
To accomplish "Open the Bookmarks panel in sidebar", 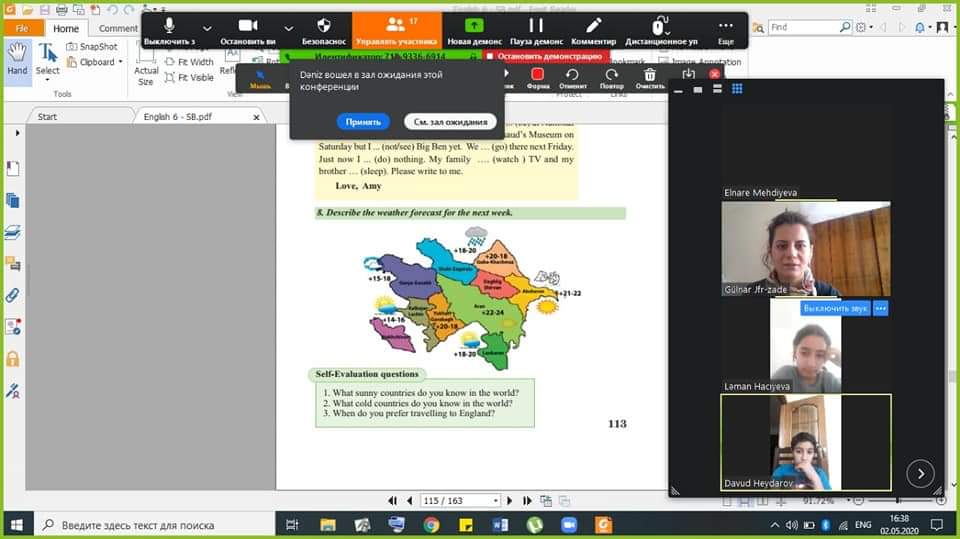I will [x=13, y=168].
